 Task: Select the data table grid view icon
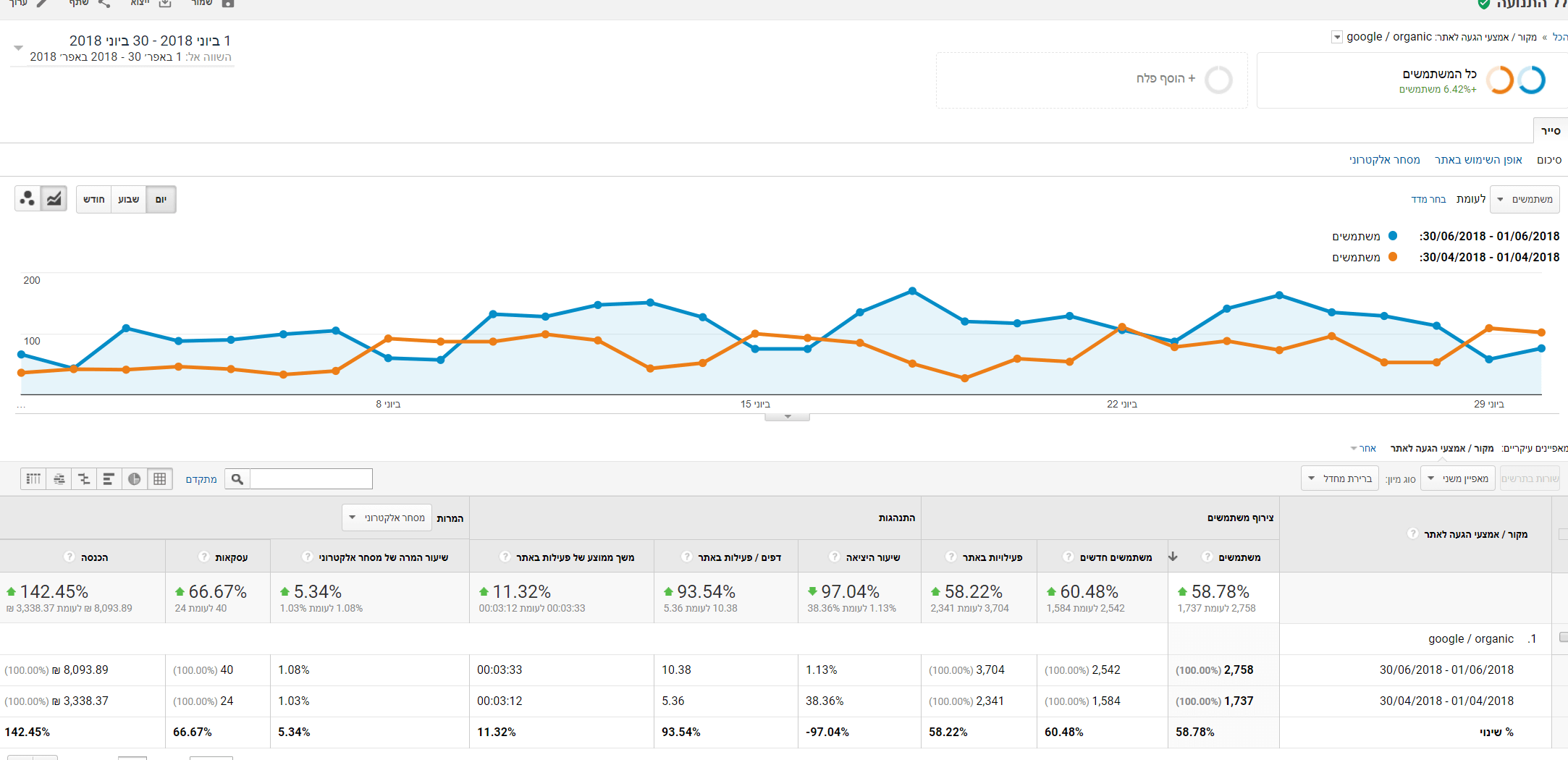160,478
